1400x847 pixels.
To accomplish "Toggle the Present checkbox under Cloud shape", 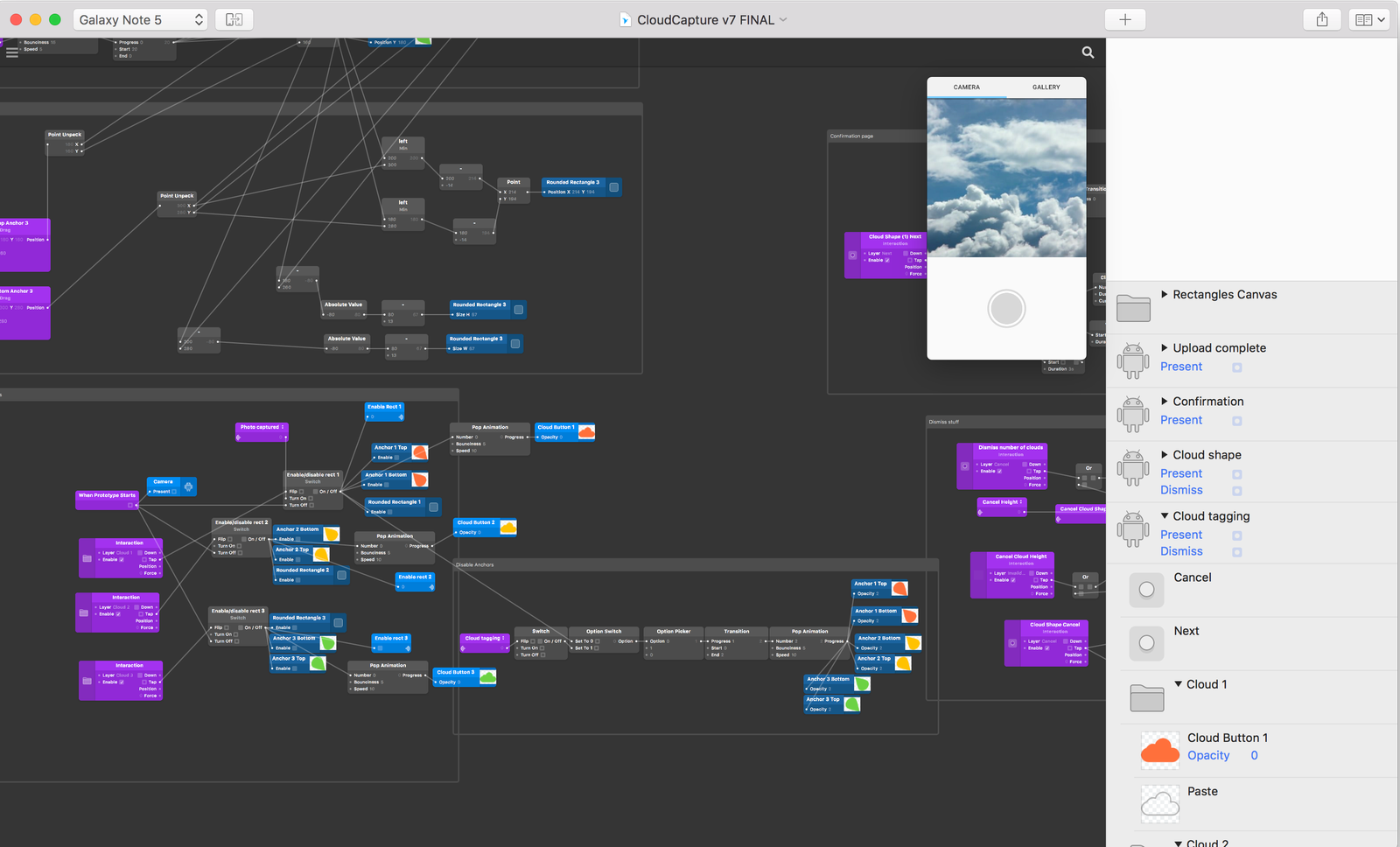I will pos(1237,474).
